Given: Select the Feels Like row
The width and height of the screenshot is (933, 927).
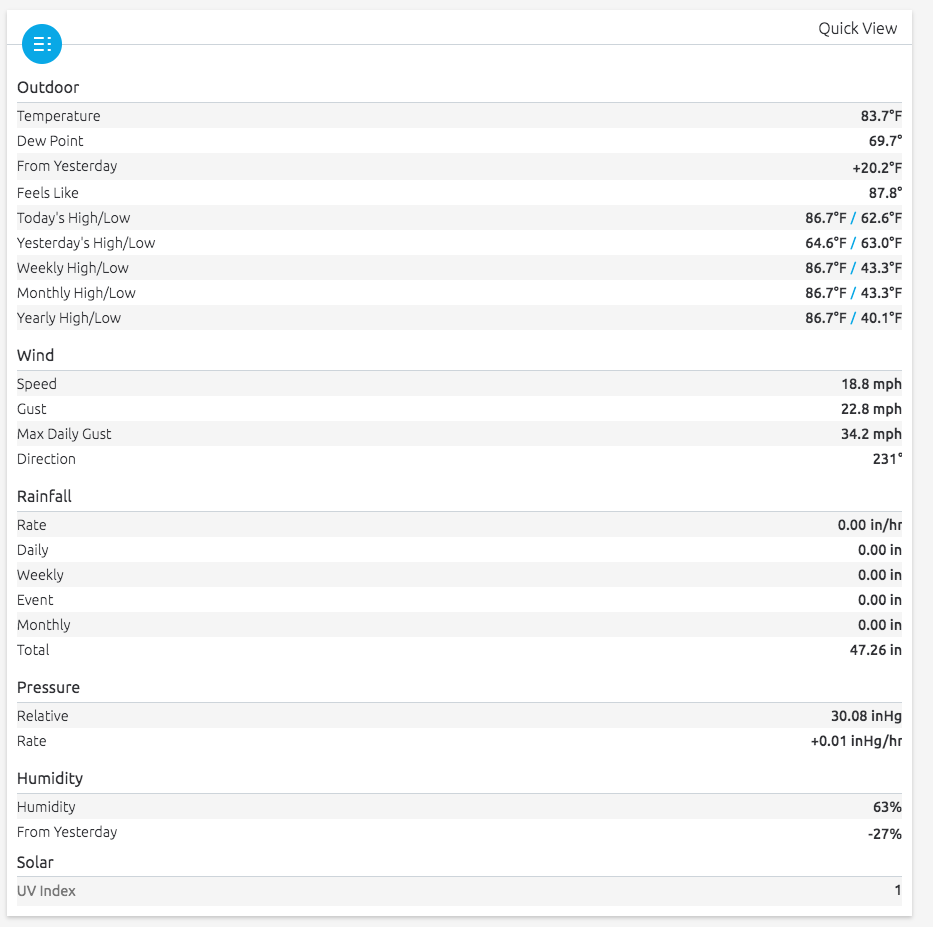Looking at the screenshot, I should (x=459, y=193).
